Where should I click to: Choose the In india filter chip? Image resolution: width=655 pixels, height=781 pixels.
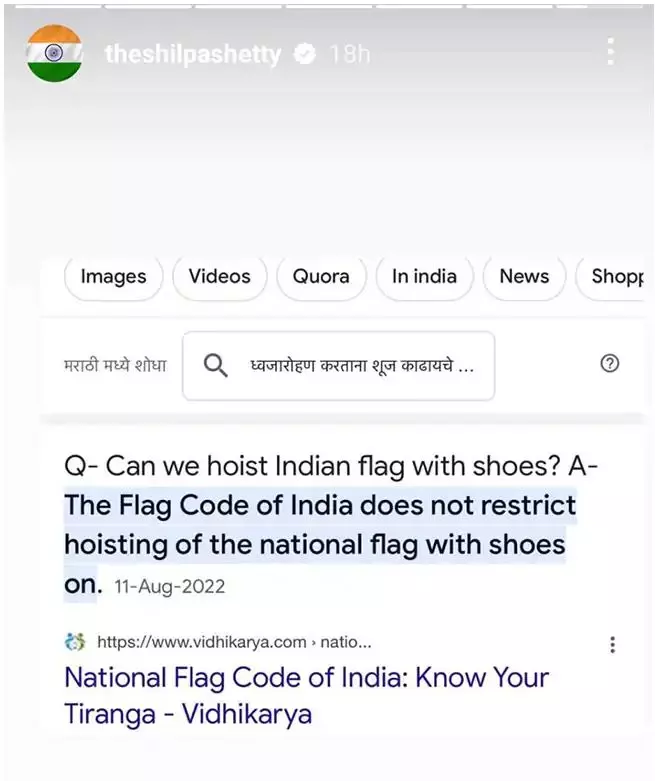point(424,277)
